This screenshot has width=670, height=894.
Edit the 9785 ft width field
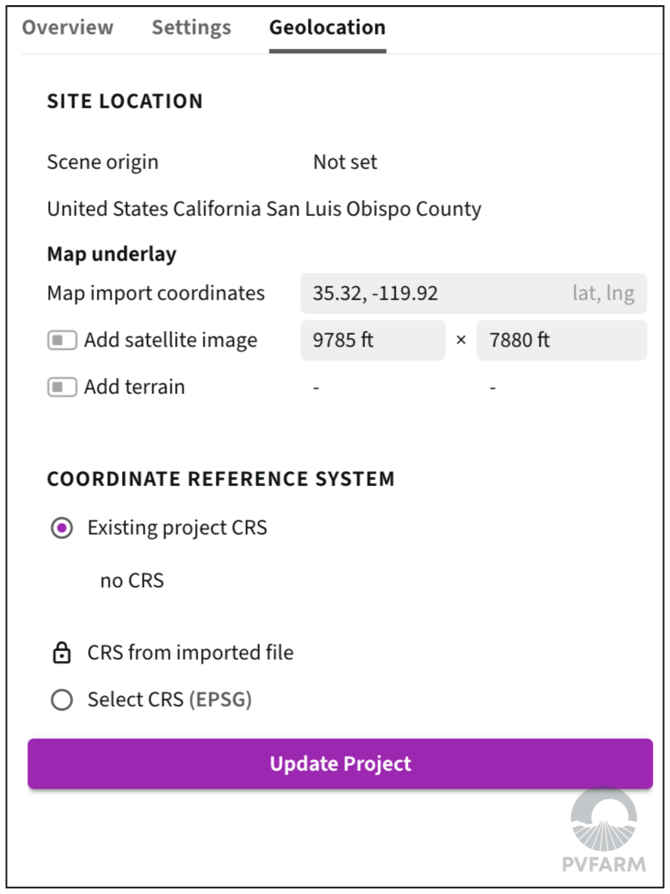[372, 341]
